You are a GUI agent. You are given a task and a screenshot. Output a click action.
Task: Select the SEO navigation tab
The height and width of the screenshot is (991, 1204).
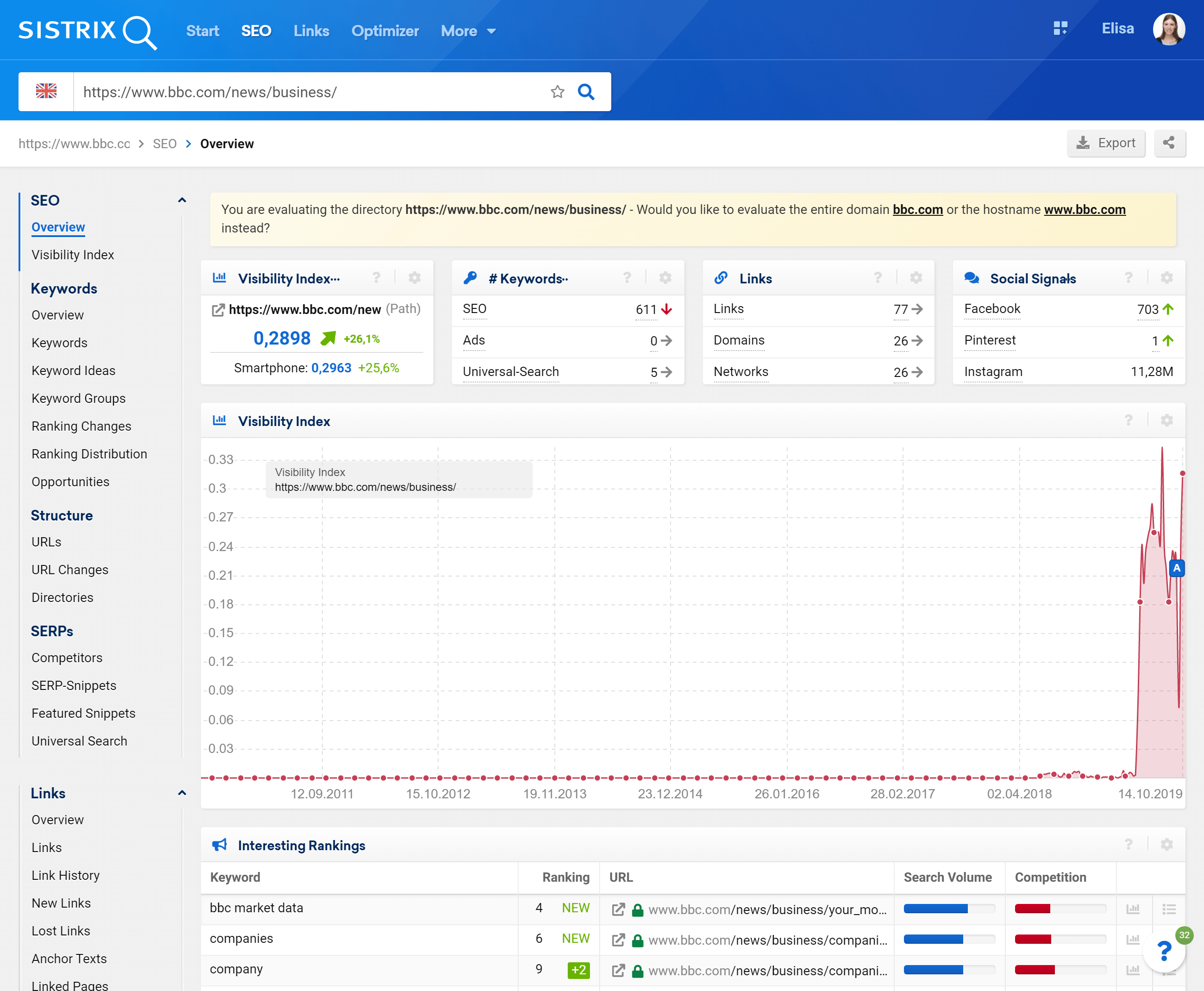256,31
